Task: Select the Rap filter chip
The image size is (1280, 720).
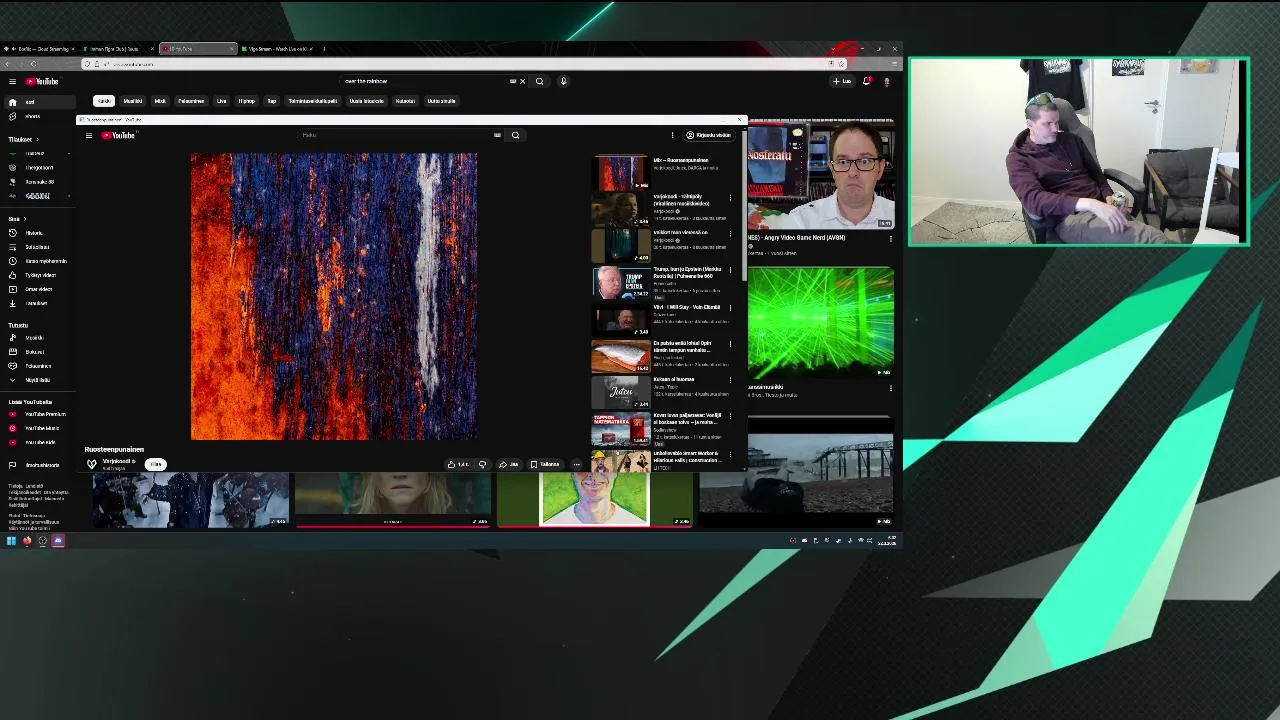Action: (271, 101)
